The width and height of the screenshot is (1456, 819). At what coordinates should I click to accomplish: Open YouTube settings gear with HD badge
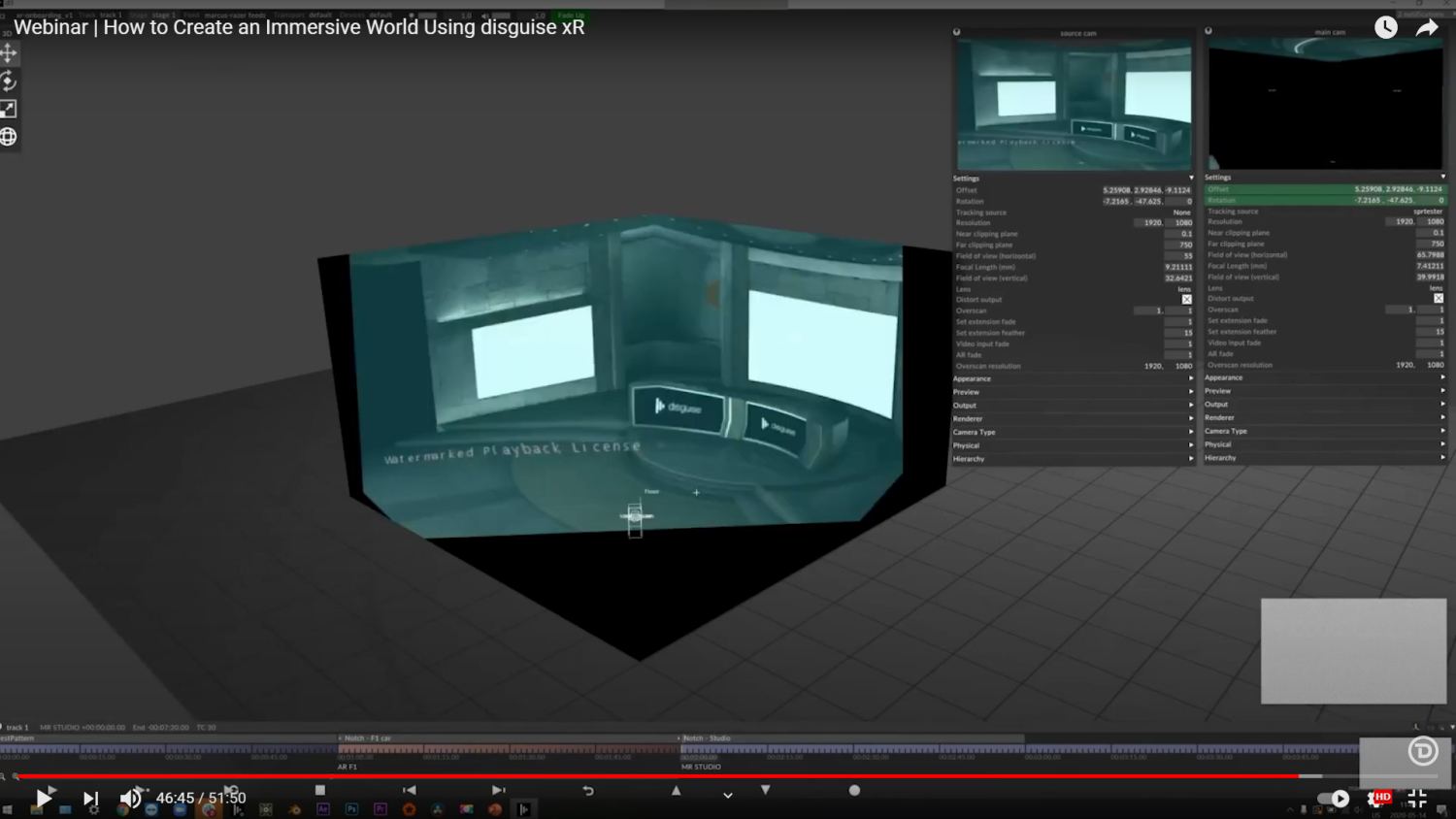coord(1378,799)
